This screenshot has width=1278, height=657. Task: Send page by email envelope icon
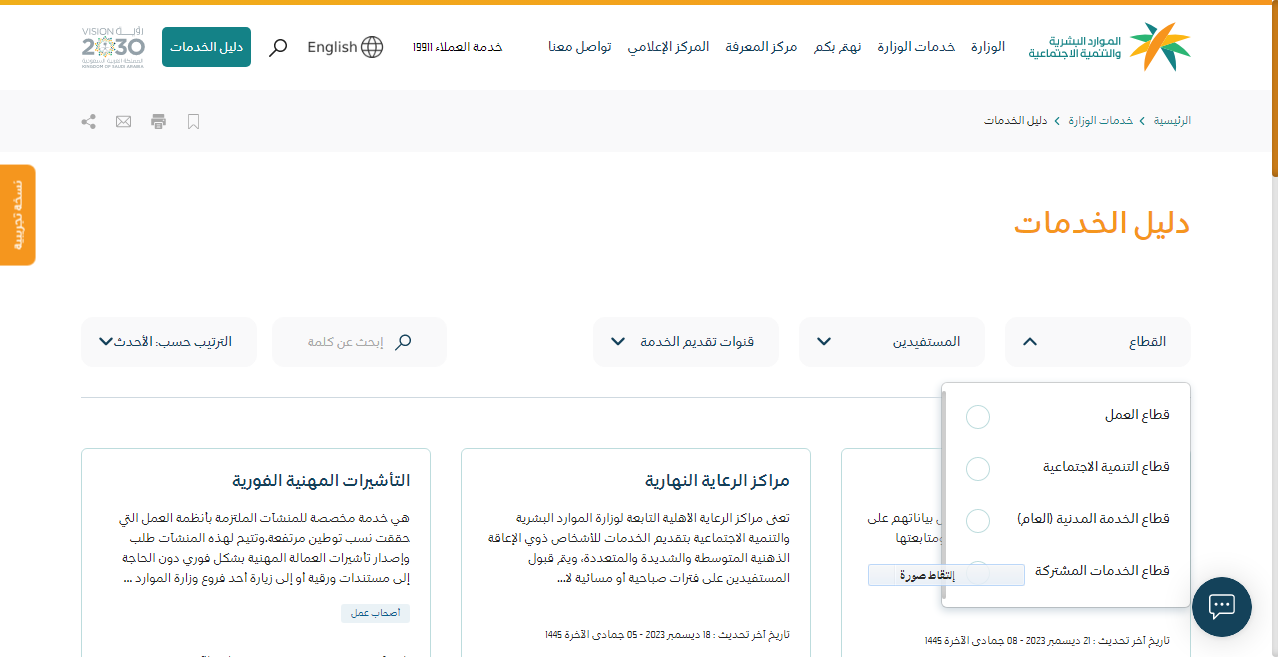pos(123,121)
